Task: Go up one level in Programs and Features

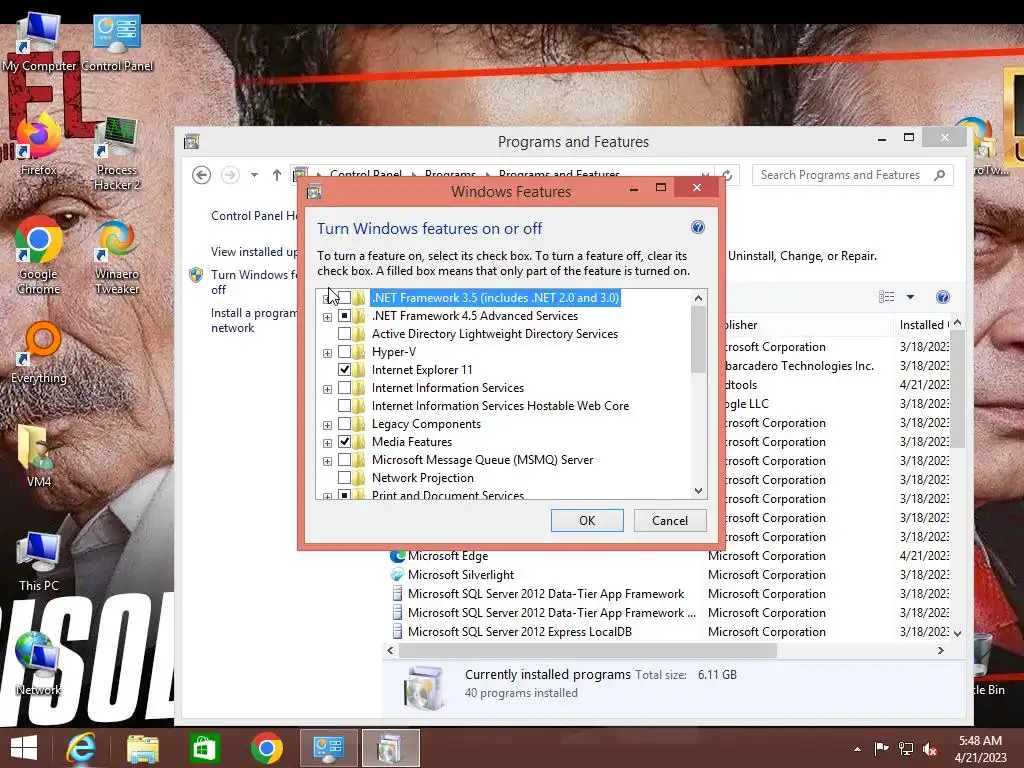Action: click(277, 175)
